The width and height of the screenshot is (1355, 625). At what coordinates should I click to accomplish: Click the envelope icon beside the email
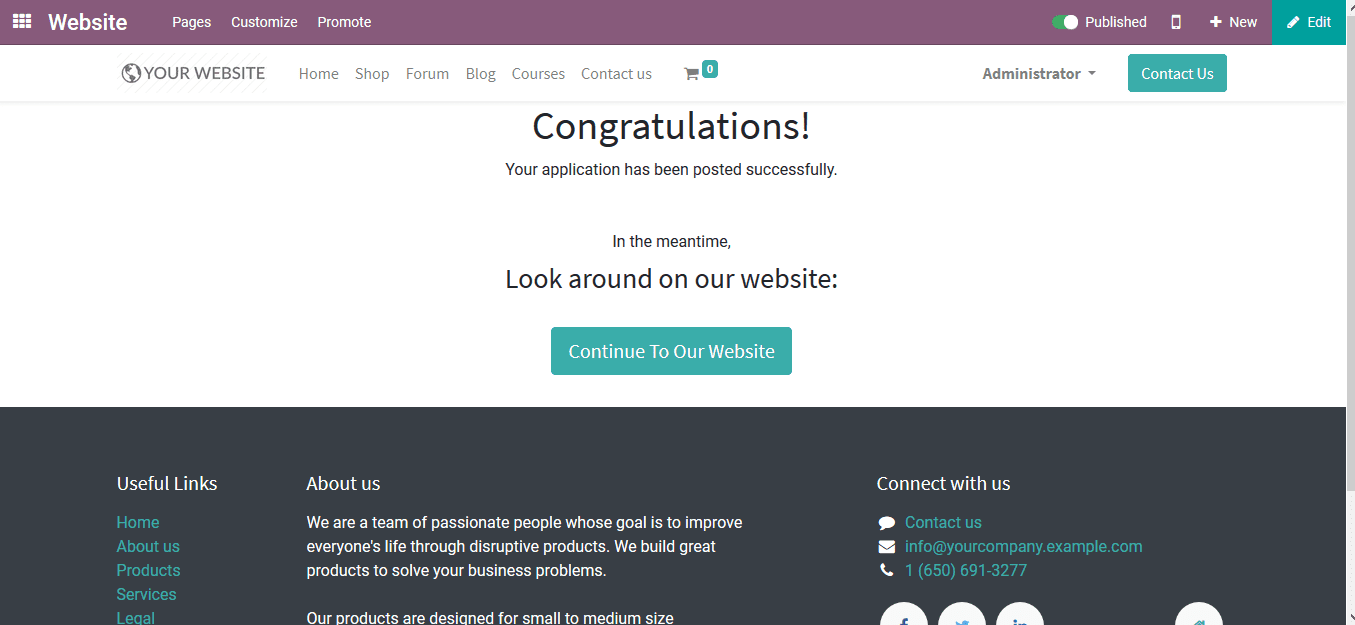tap(886, 546)
